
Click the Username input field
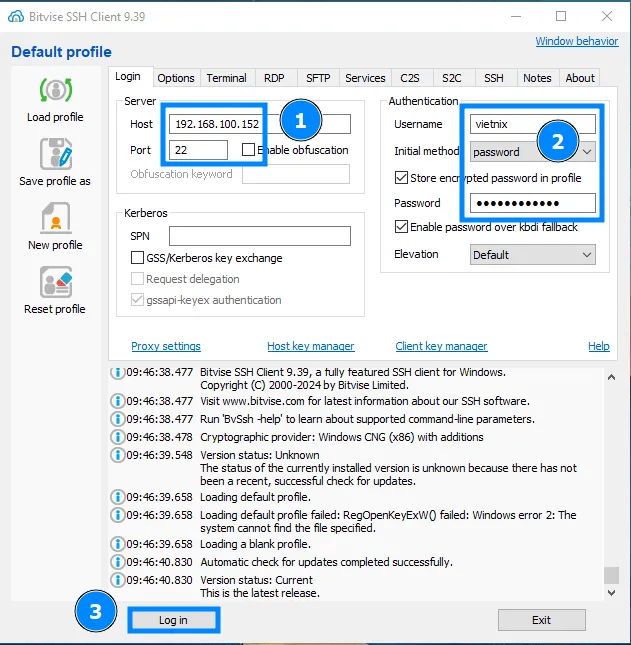[533, 124]
